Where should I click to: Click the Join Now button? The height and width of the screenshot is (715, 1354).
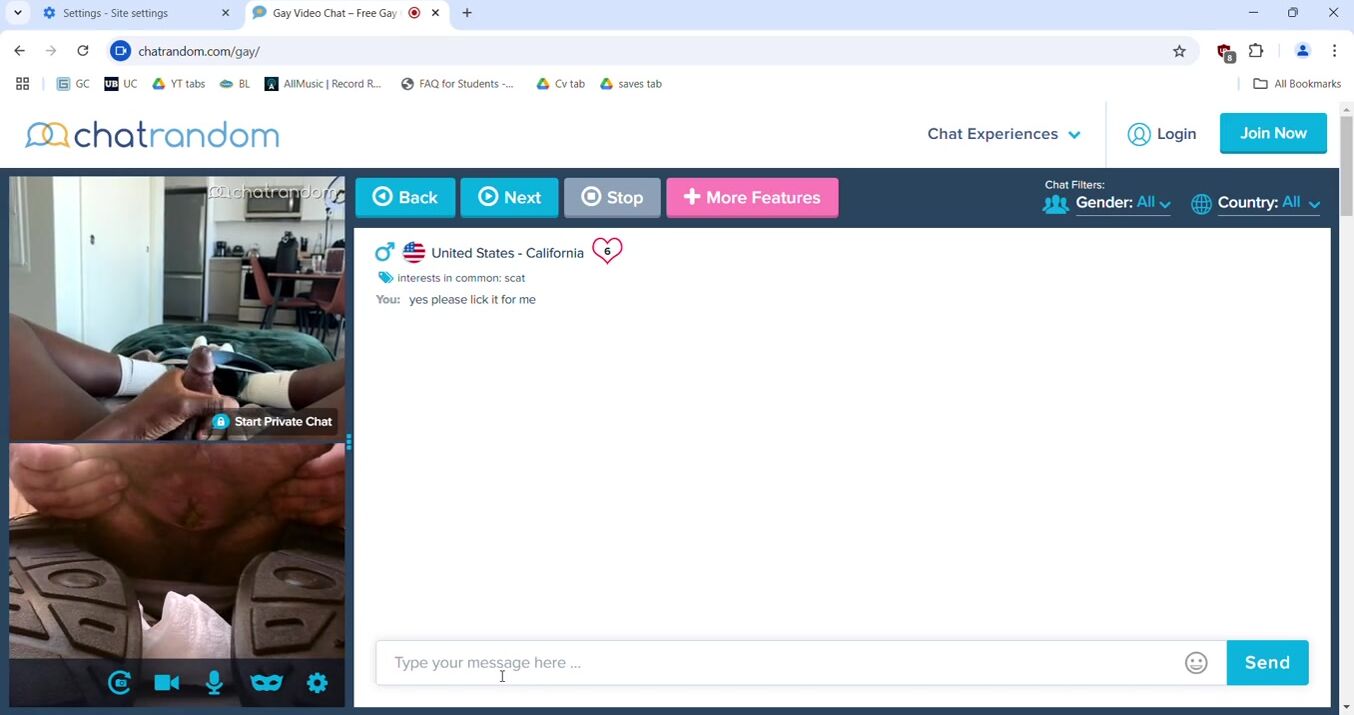click(x=1273, y=133)
